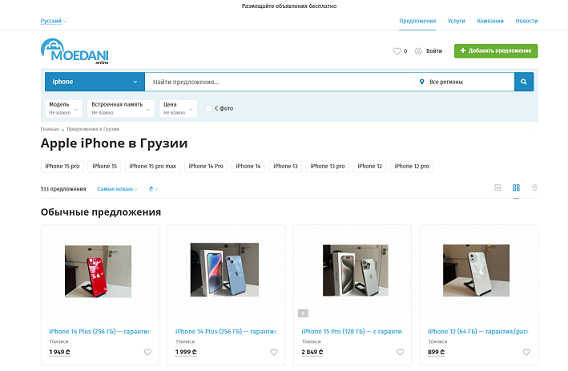Expand the Модель filter

coord(64,108)
